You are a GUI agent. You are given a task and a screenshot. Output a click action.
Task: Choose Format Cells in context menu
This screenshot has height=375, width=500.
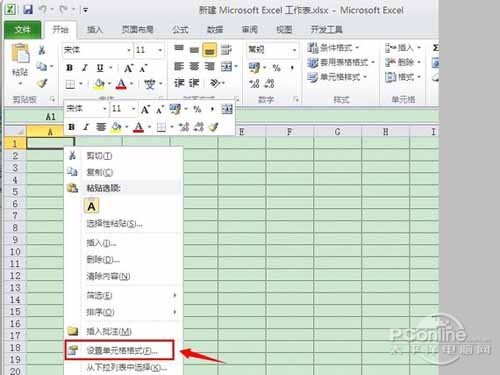click(120, 350)
